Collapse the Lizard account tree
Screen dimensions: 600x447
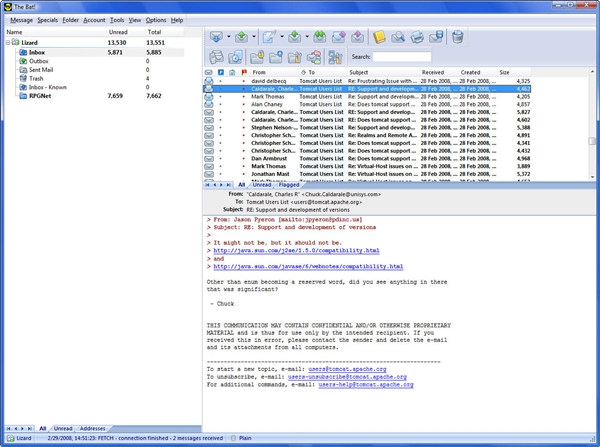coord(7,44)
